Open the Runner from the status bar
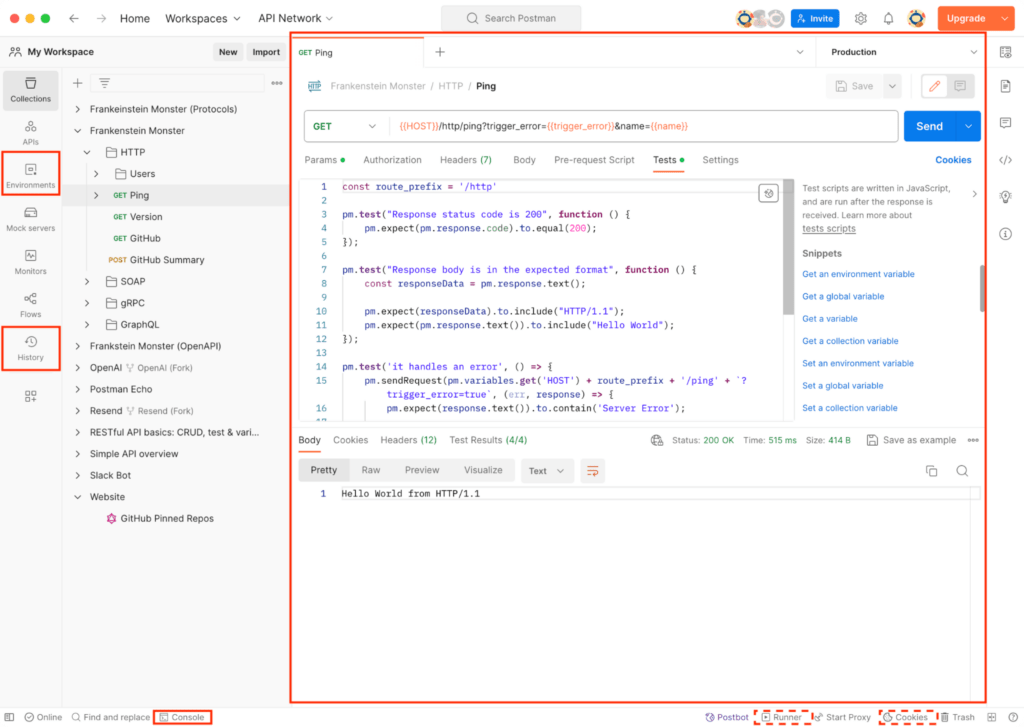The height and width of the screenshot is (727, 1024). 782,717
